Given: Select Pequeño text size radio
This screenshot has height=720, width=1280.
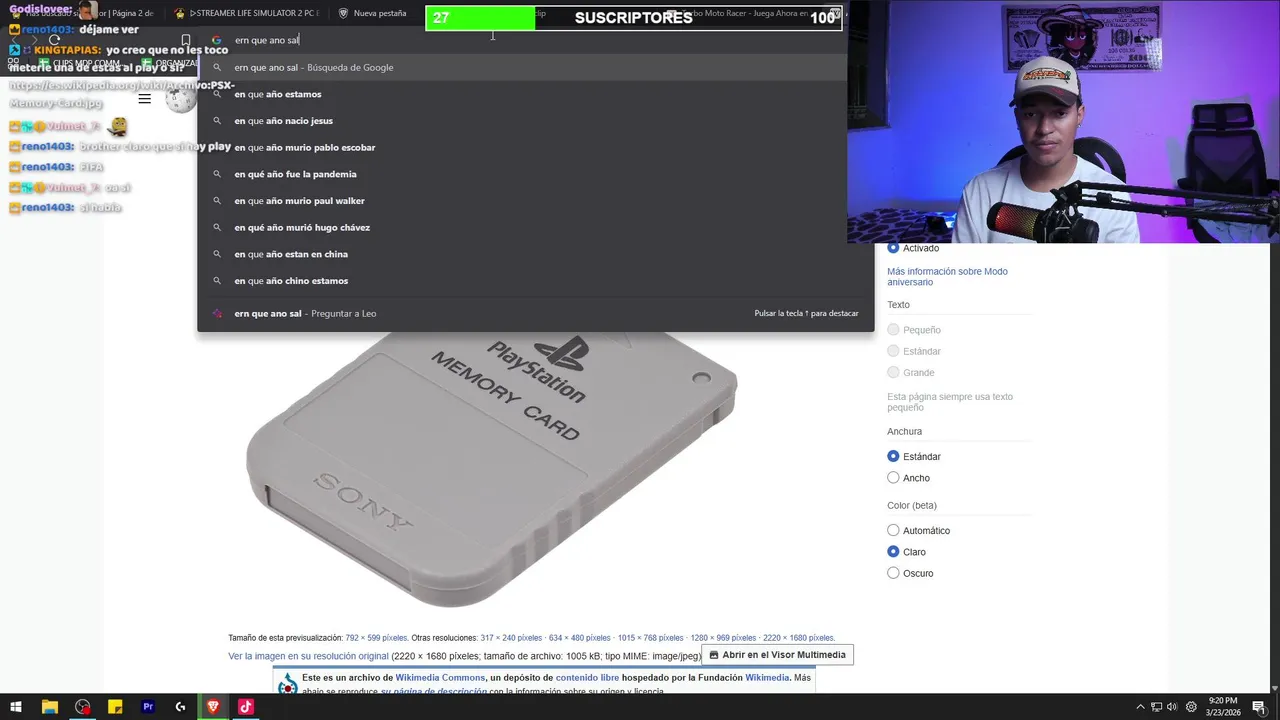Looking at the screenshot, I should point(893,330).
